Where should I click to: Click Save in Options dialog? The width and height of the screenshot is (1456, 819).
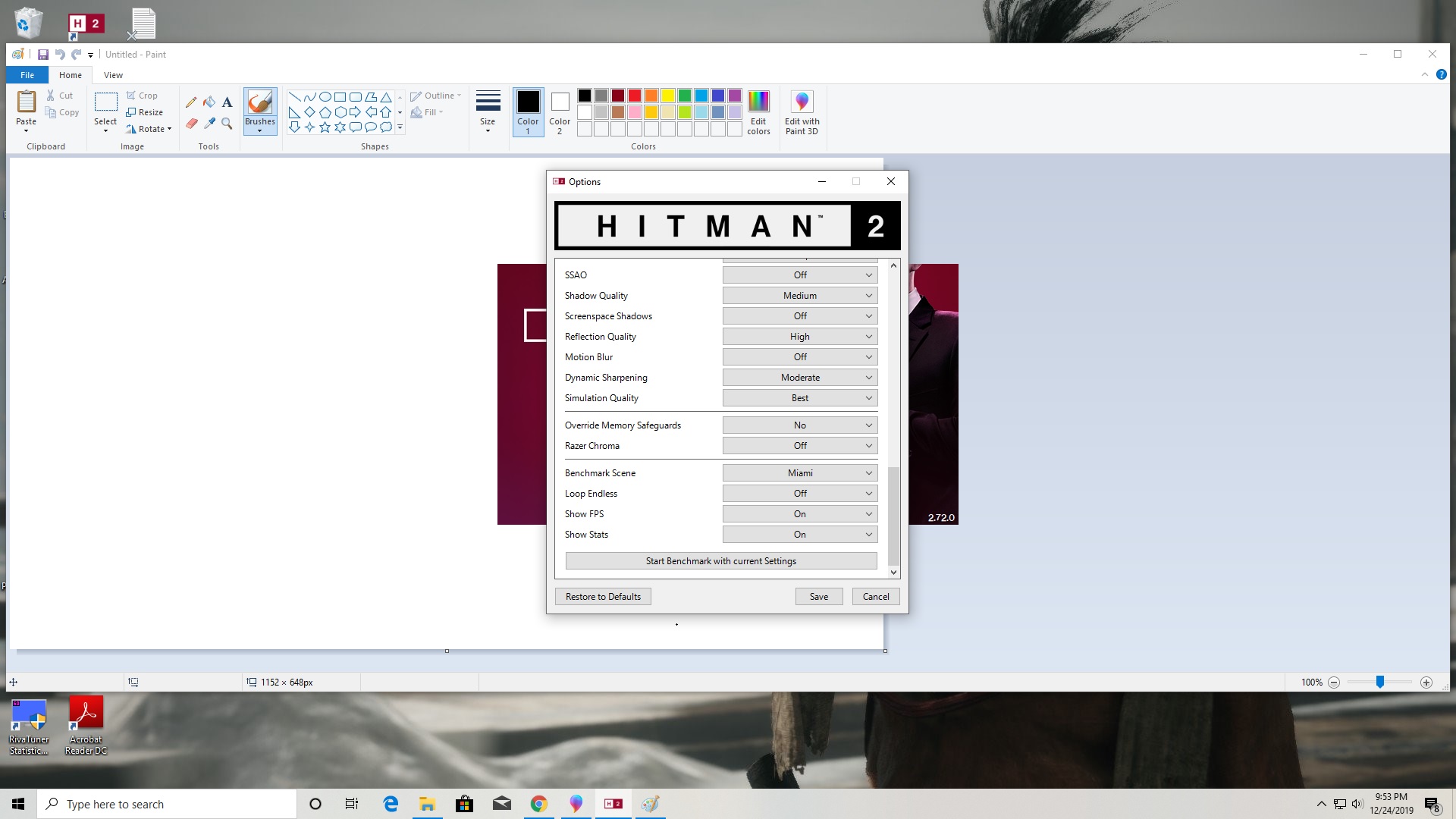point(819,597)
